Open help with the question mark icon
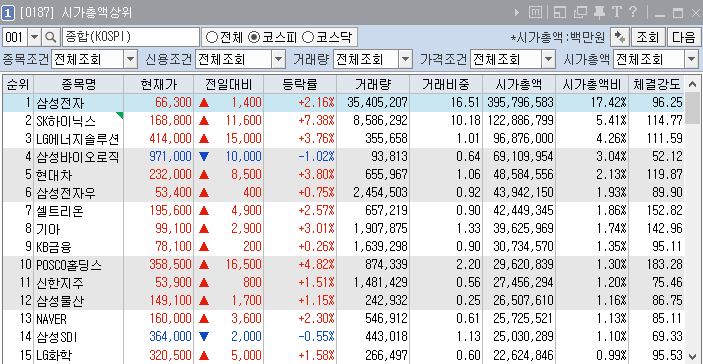 point(633,12)
